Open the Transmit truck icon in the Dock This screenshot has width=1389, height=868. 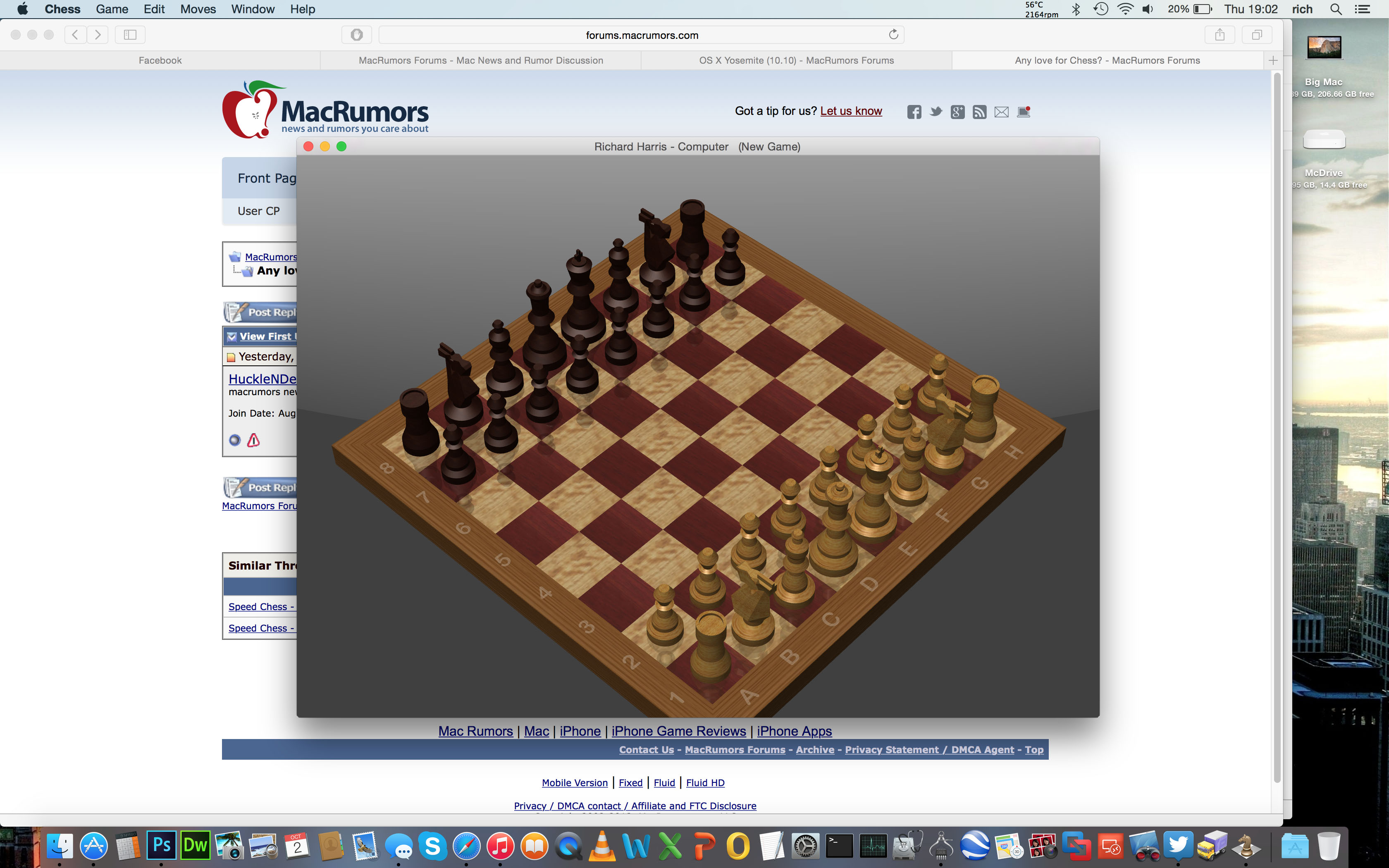click(1212, 846)
